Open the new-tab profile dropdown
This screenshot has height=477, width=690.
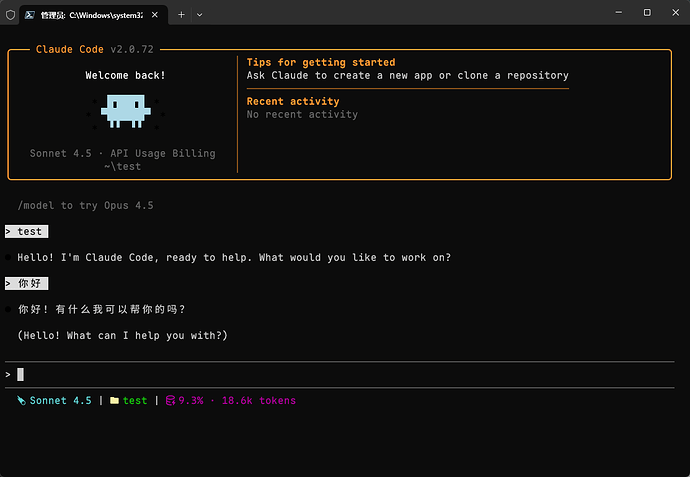(199, 15)
